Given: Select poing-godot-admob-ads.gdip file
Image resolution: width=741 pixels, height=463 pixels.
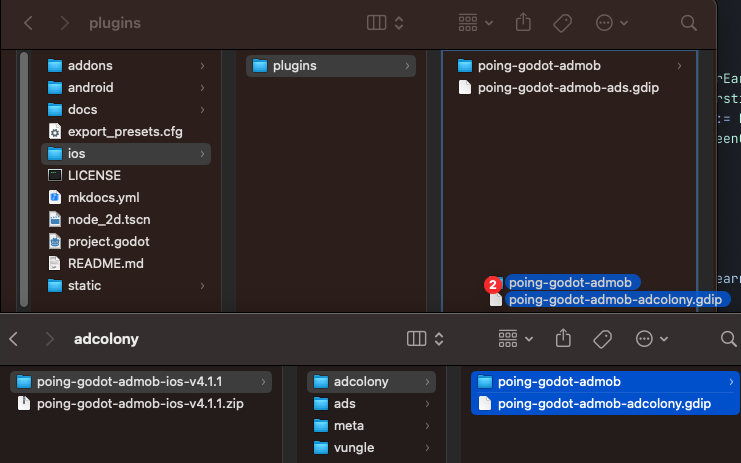Looking at the screenshot, I should 570,87.
